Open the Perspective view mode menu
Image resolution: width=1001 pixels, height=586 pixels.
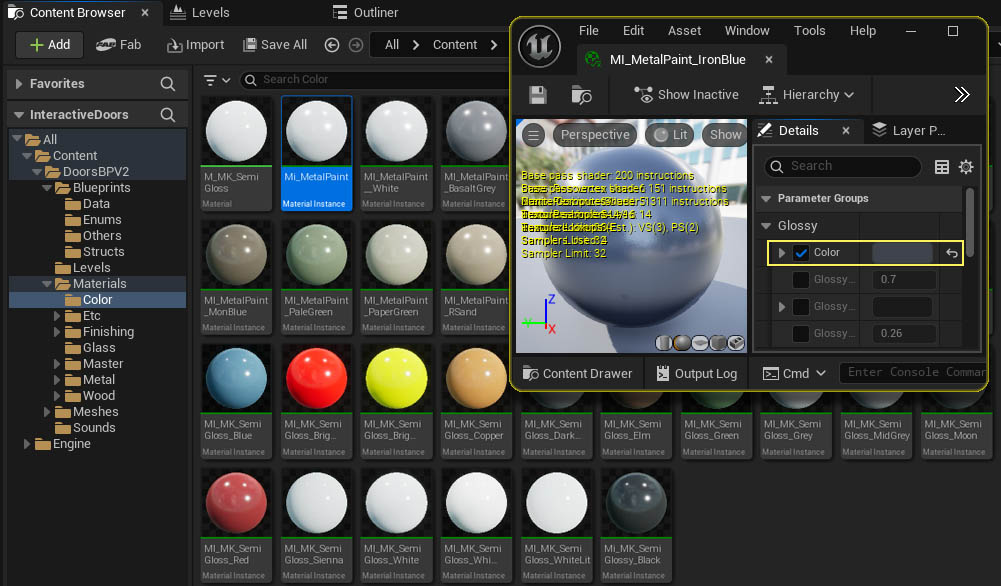595,135
